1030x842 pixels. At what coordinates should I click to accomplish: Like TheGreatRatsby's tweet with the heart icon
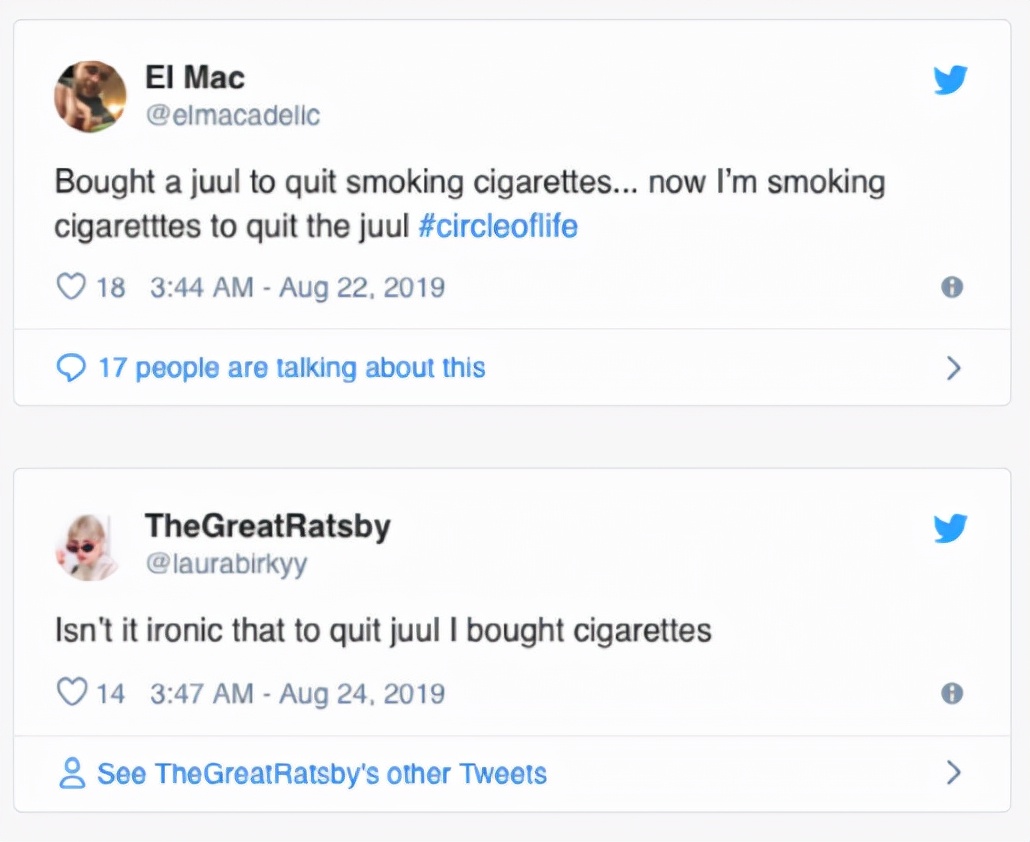pyautogui.click(x=71, y=693)
